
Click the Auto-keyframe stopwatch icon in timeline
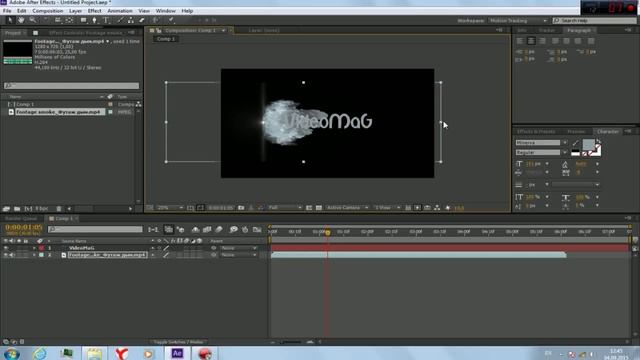click(x=245, y=229)
